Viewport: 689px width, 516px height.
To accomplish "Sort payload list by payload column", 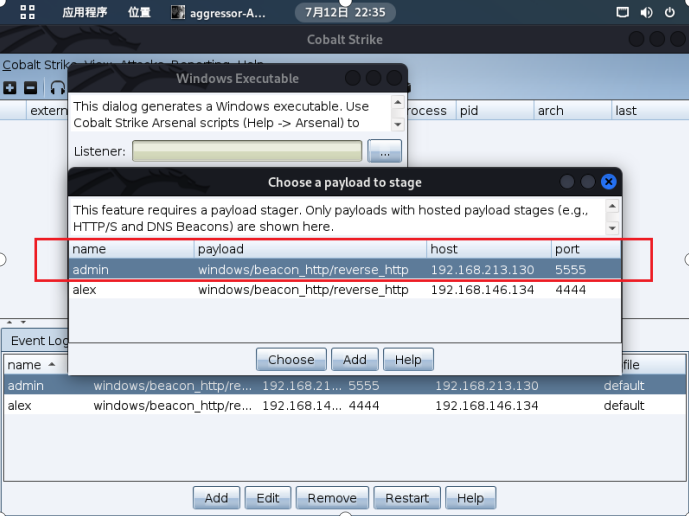I will [x=310, y=249].
